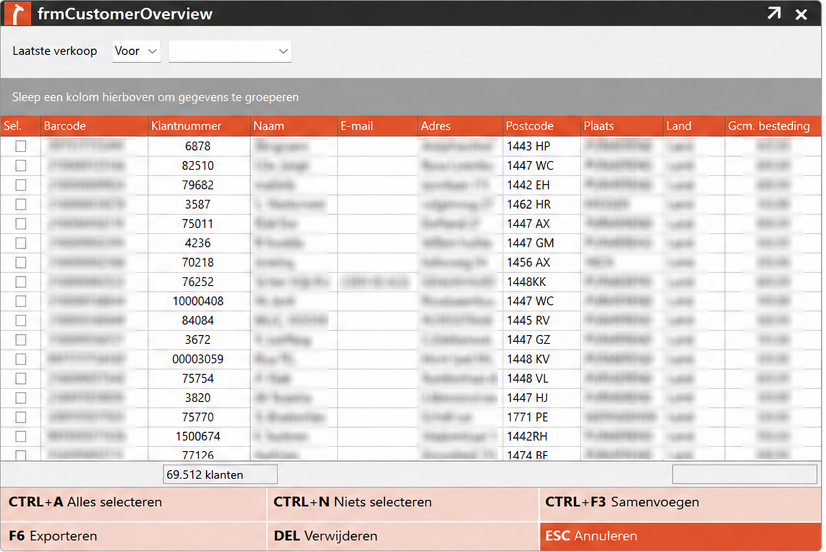Click the grouping bar 'Sleep een kolom hierboven'

click(x=411, y=97)
